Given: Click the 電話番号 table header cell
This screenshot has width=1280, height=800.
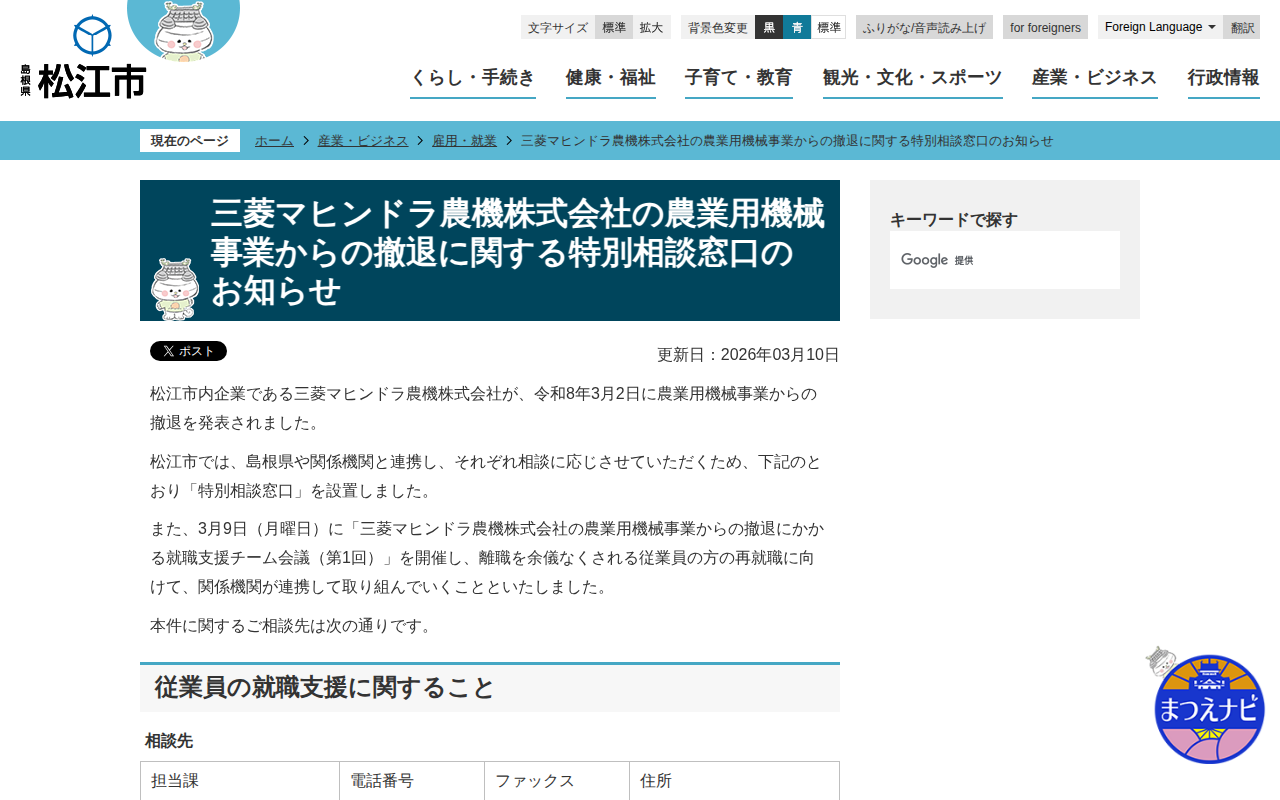Looking at the screenshot, I should click(x=412, y=781).
